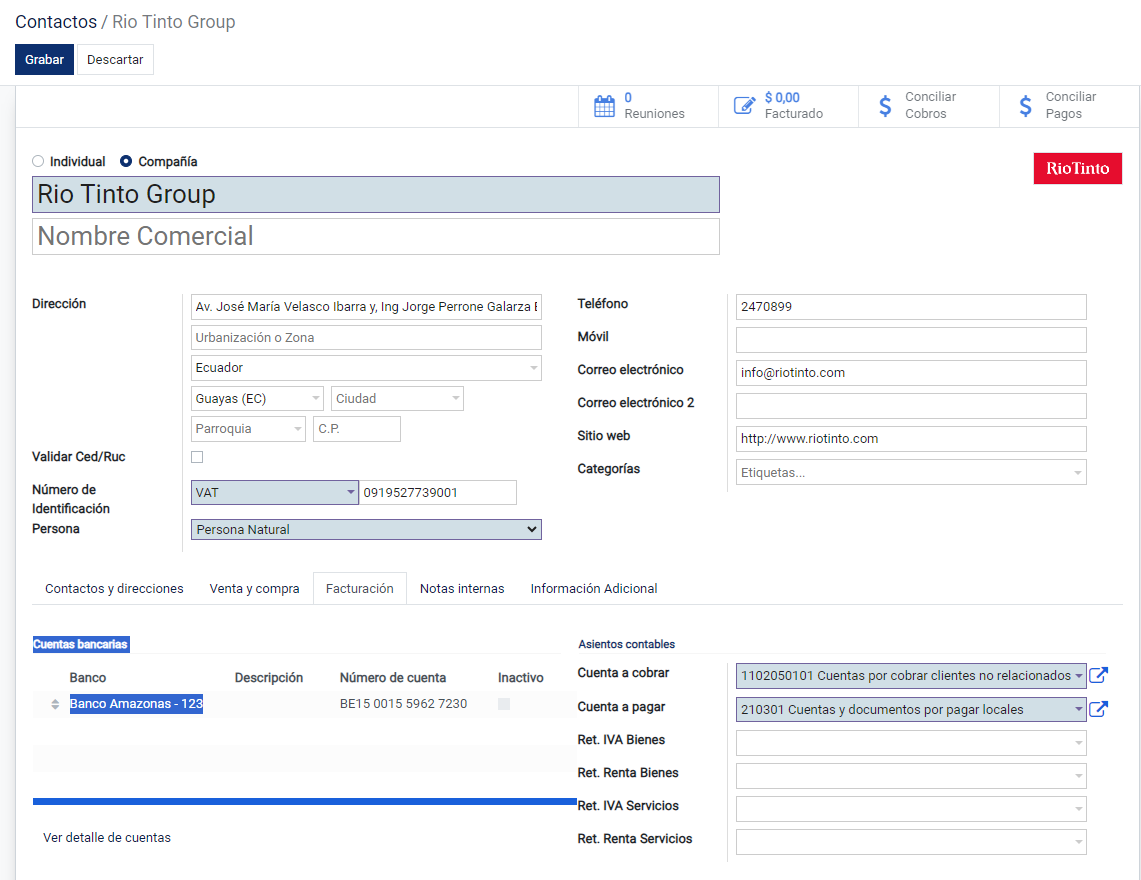Viewport: 1141px width, 880px height.
Task: Click the Descripción column header
Action: pyautogui.click(x=269, y=678)
